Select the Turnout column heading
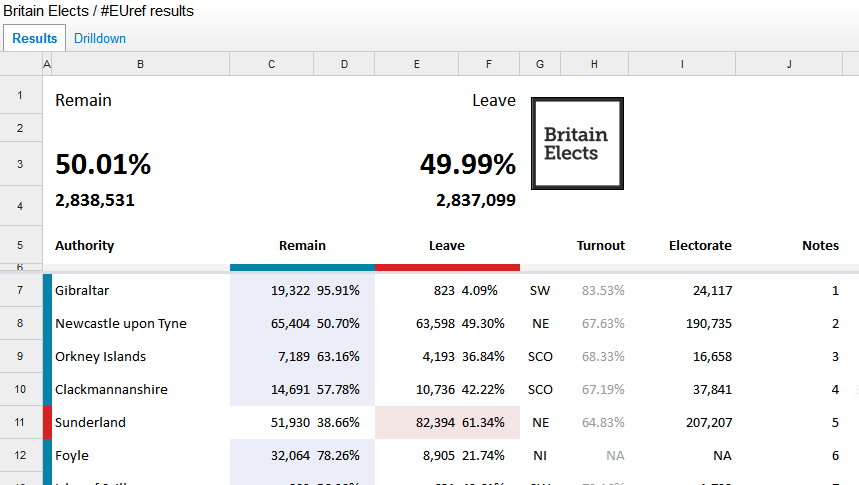Viewport: 859px width, 485px height. coord(600,245)
